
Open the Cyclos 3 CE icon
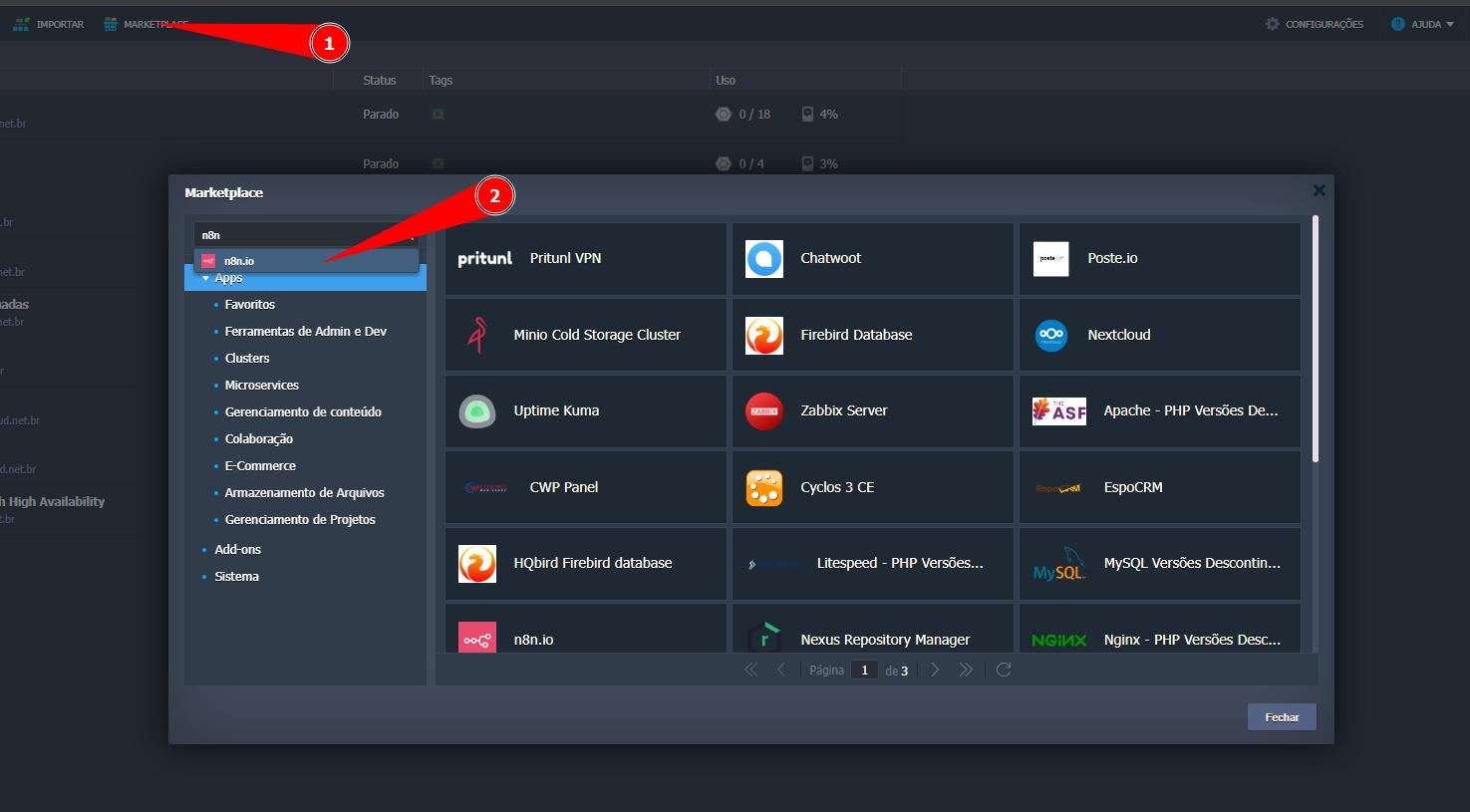click(x=763, y=488)
